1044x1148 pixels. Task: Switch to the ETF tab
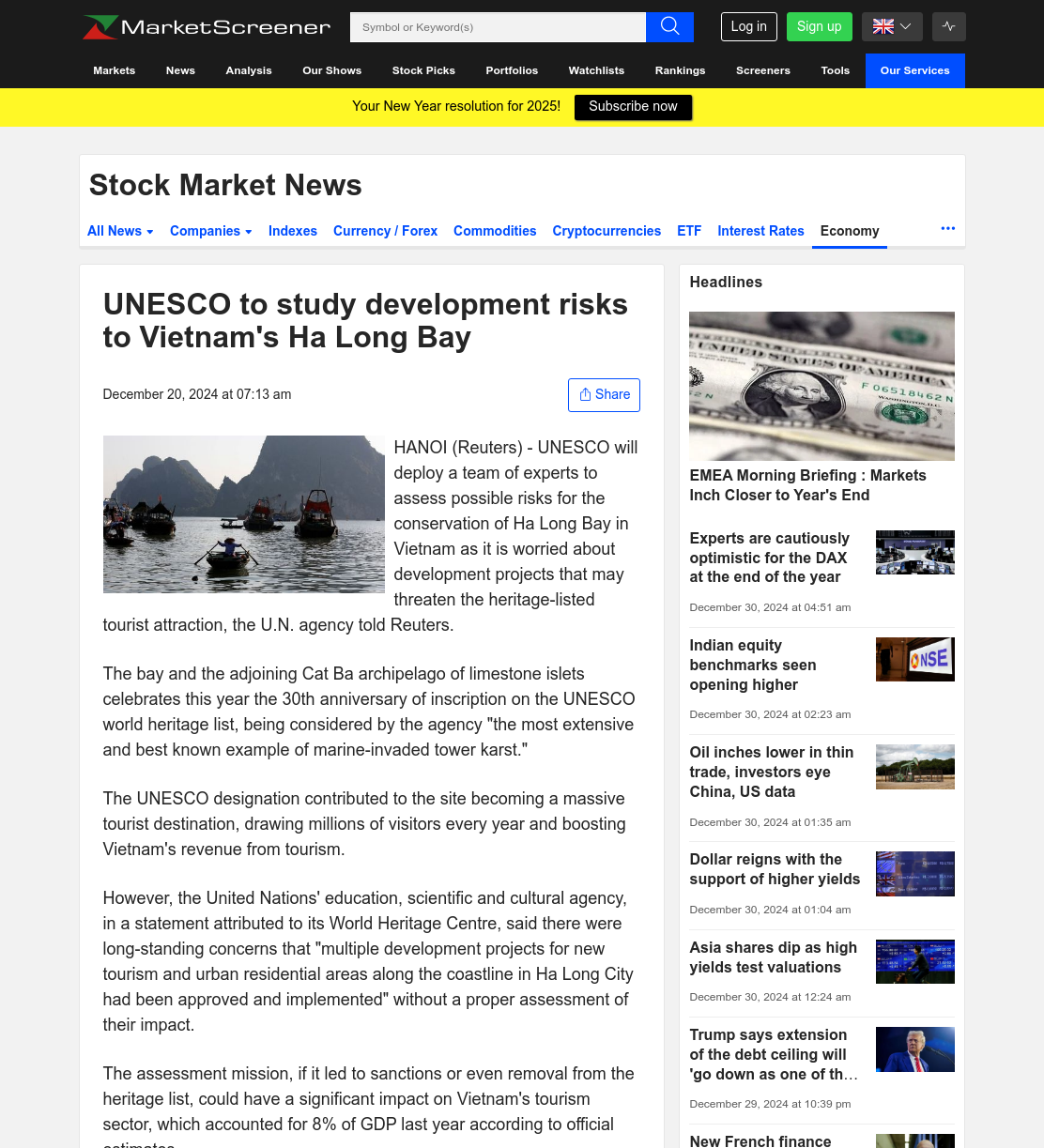(689, 231)
